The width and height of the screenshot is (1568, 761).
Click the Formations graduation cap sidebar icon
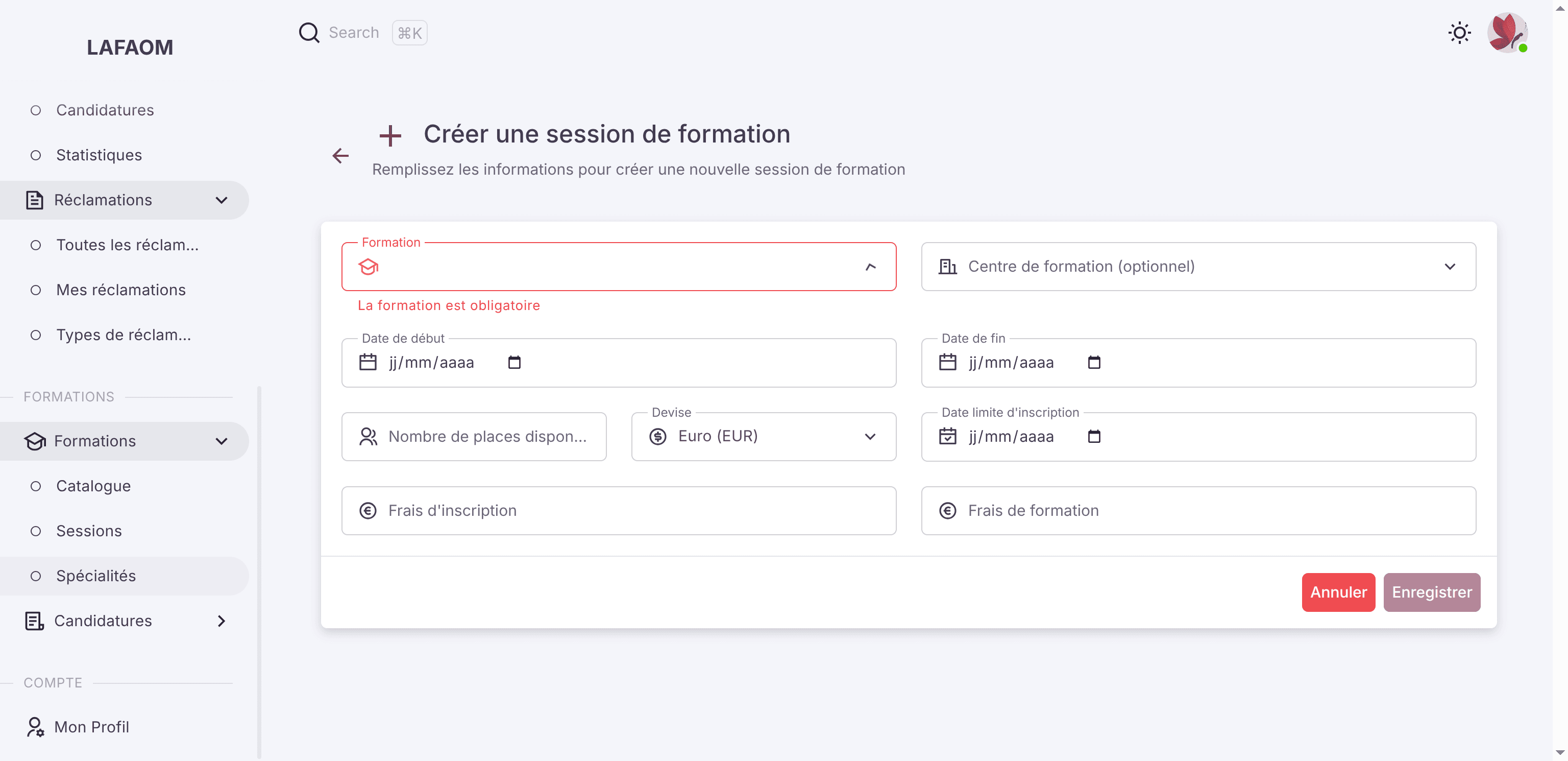(x=35, y=441)
